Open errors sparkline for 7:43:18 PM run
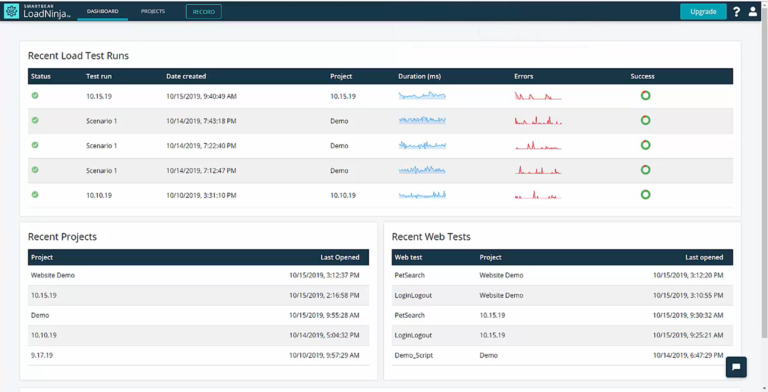The height and width of the screenshot is (392, 768). point(538,120)
